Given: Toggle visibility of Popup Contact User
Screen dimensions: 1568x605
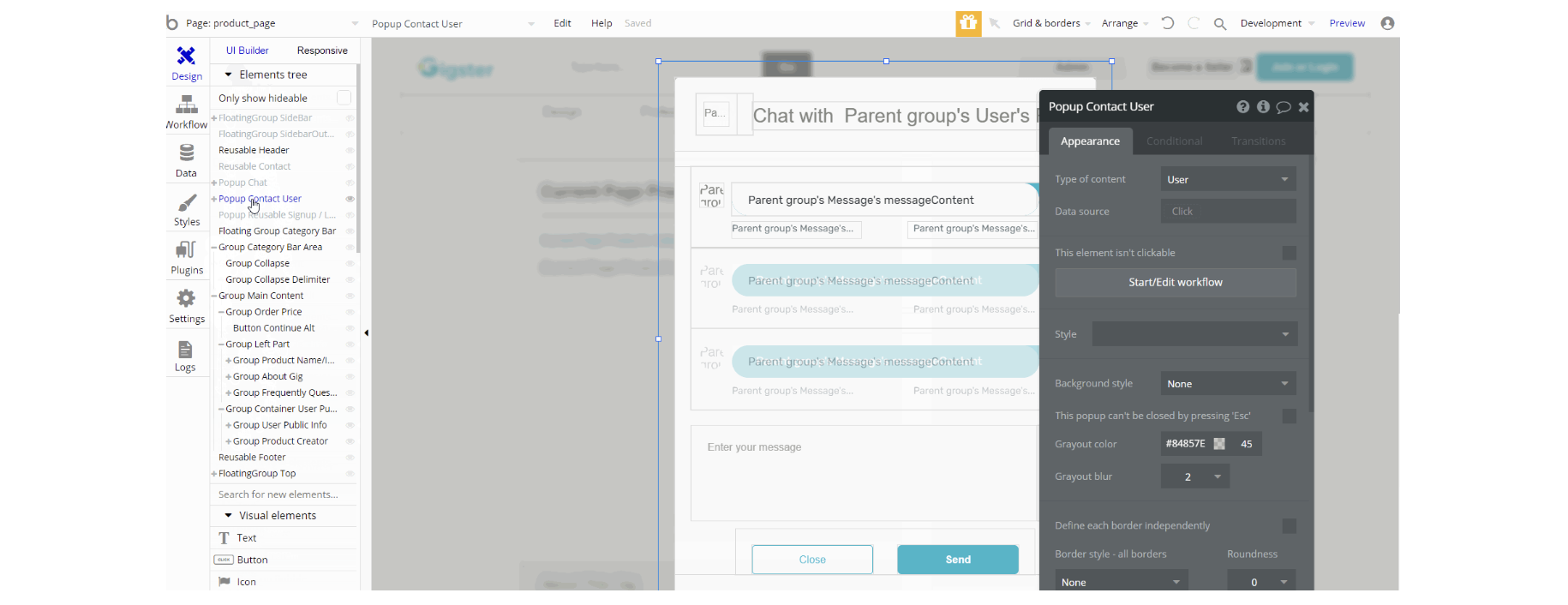Looking at the screenshot, I should (x=350, y=199).
